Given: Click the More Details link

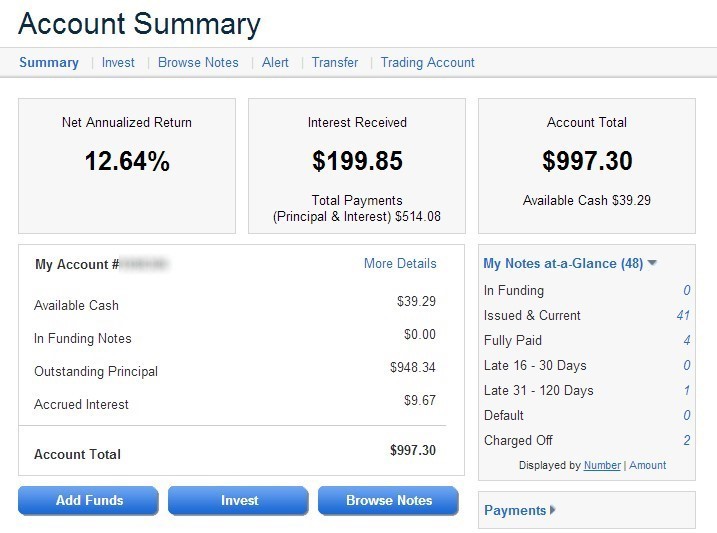Looking at the screenshot, I should click(400, 264).
